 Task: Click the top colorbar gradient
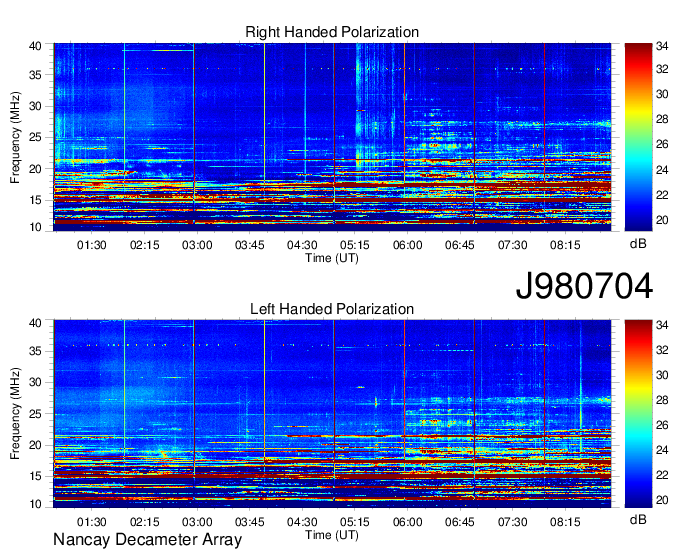click(638, 137)
